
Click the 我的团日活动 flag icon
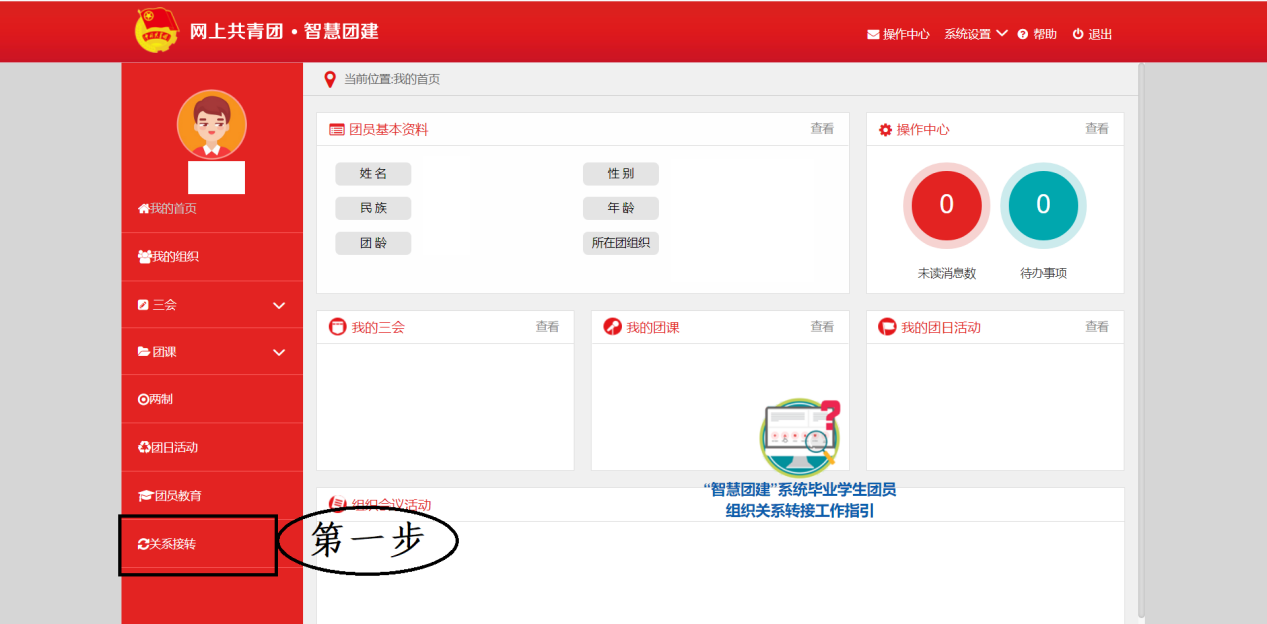(887, 327)
